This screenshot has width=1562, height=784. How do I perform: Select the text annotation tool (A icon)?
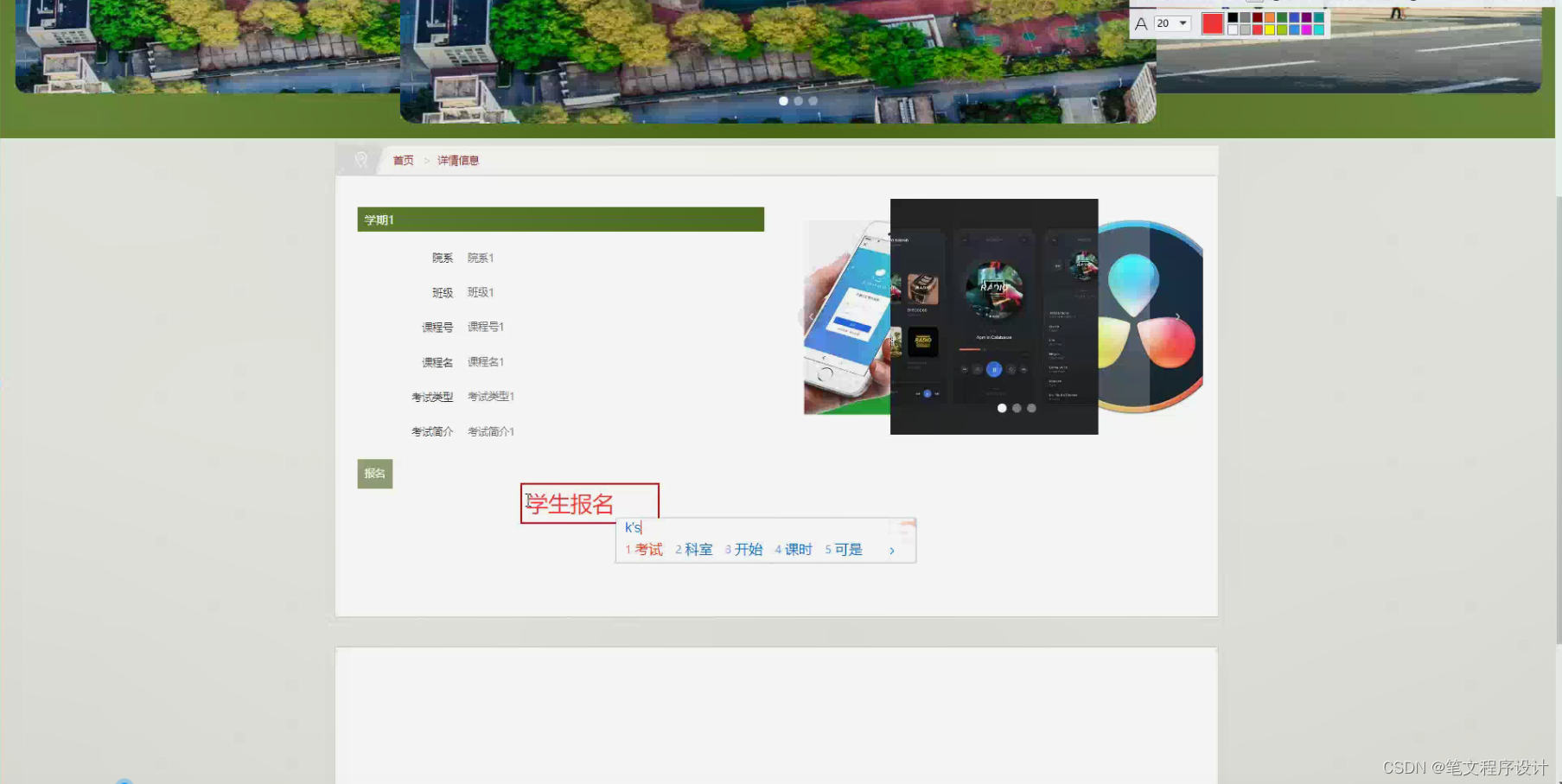coord(1141,24)
